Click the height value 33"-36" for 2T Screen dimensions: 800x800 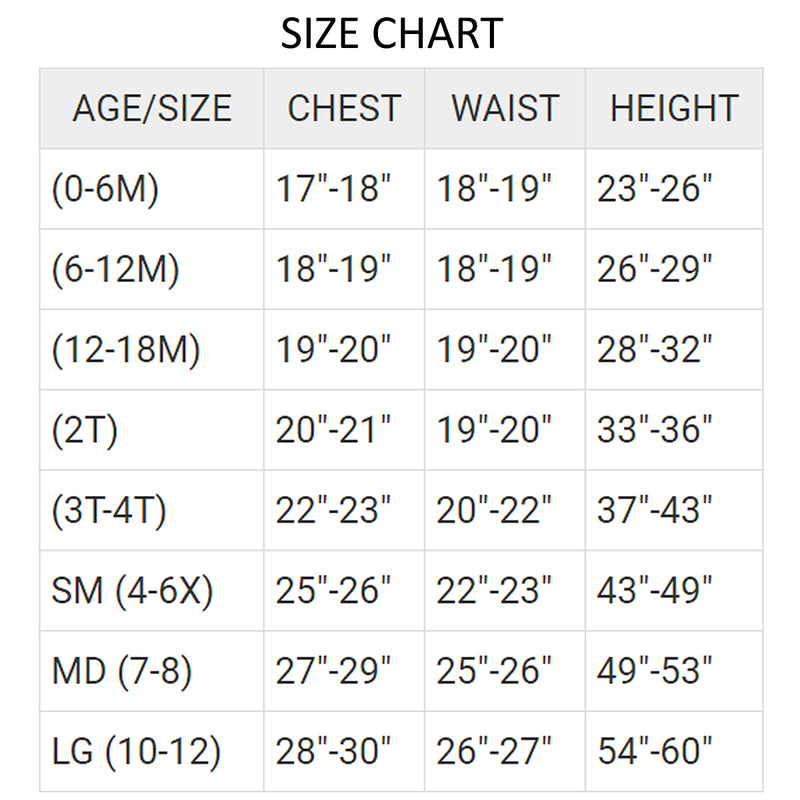(655, 430)
